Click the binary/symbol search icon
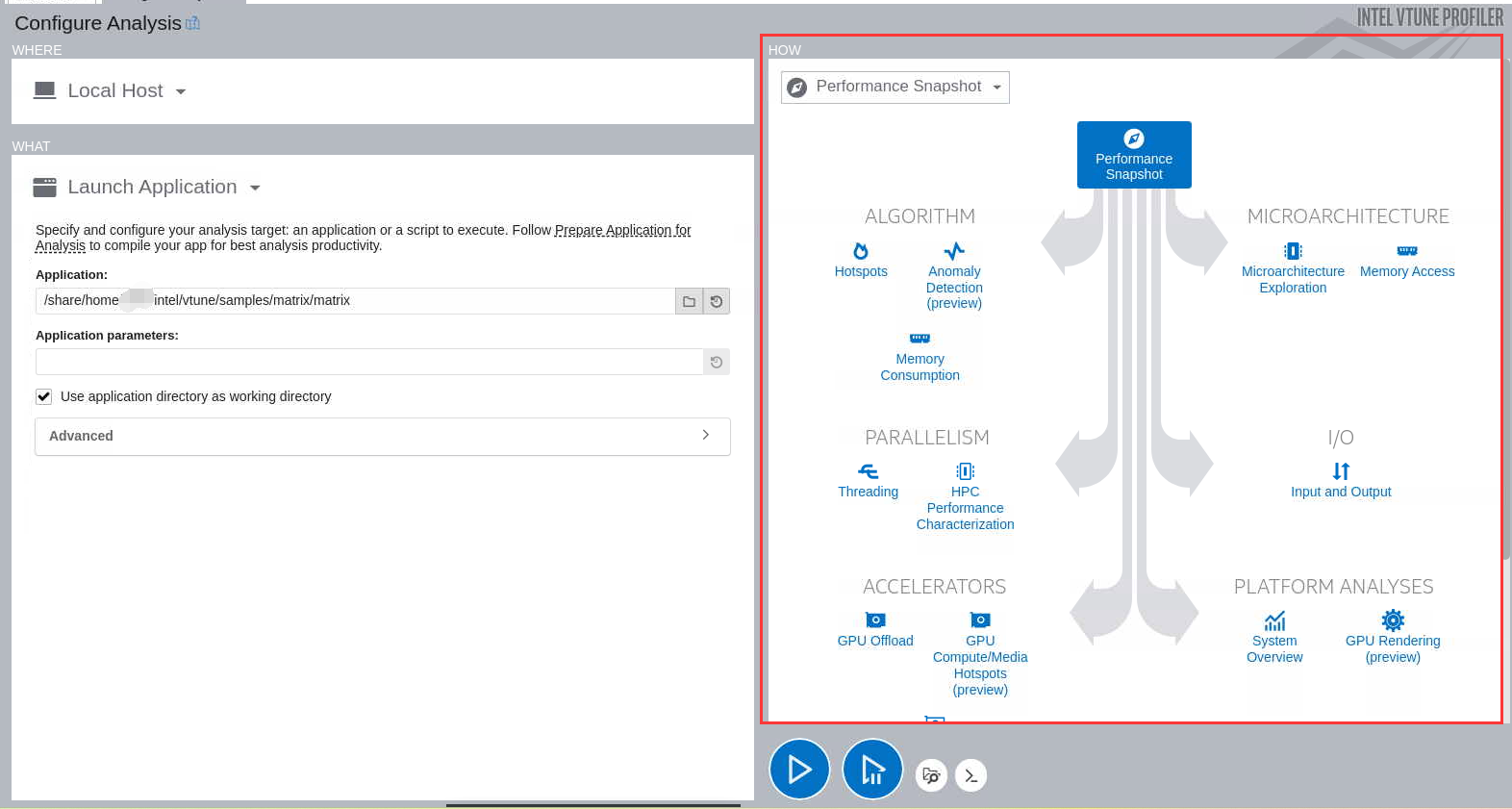The image size is (1512, 809). pyautogui.click(x=931, y=775)
